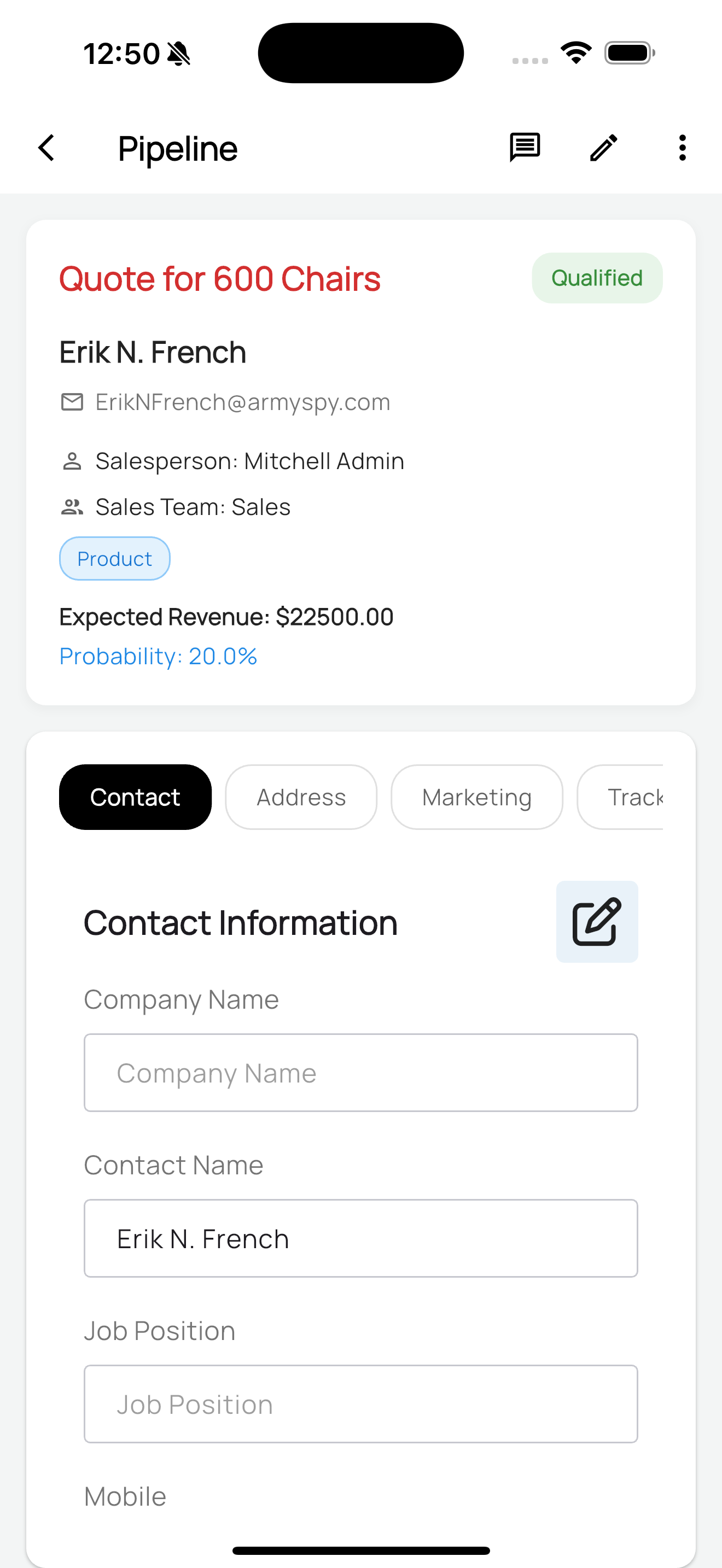
Task: Tap the email envelope icon
Action: pyautogui.click(x=72, y=402)
